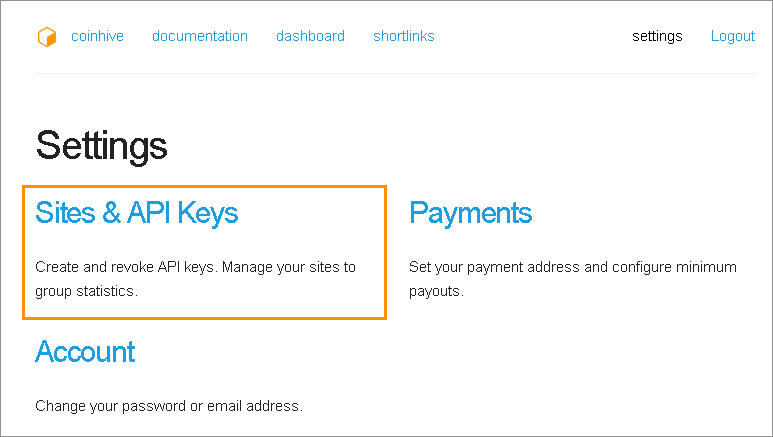
Task: Click the word 'payouts.' under Payments
Action: 436,292
